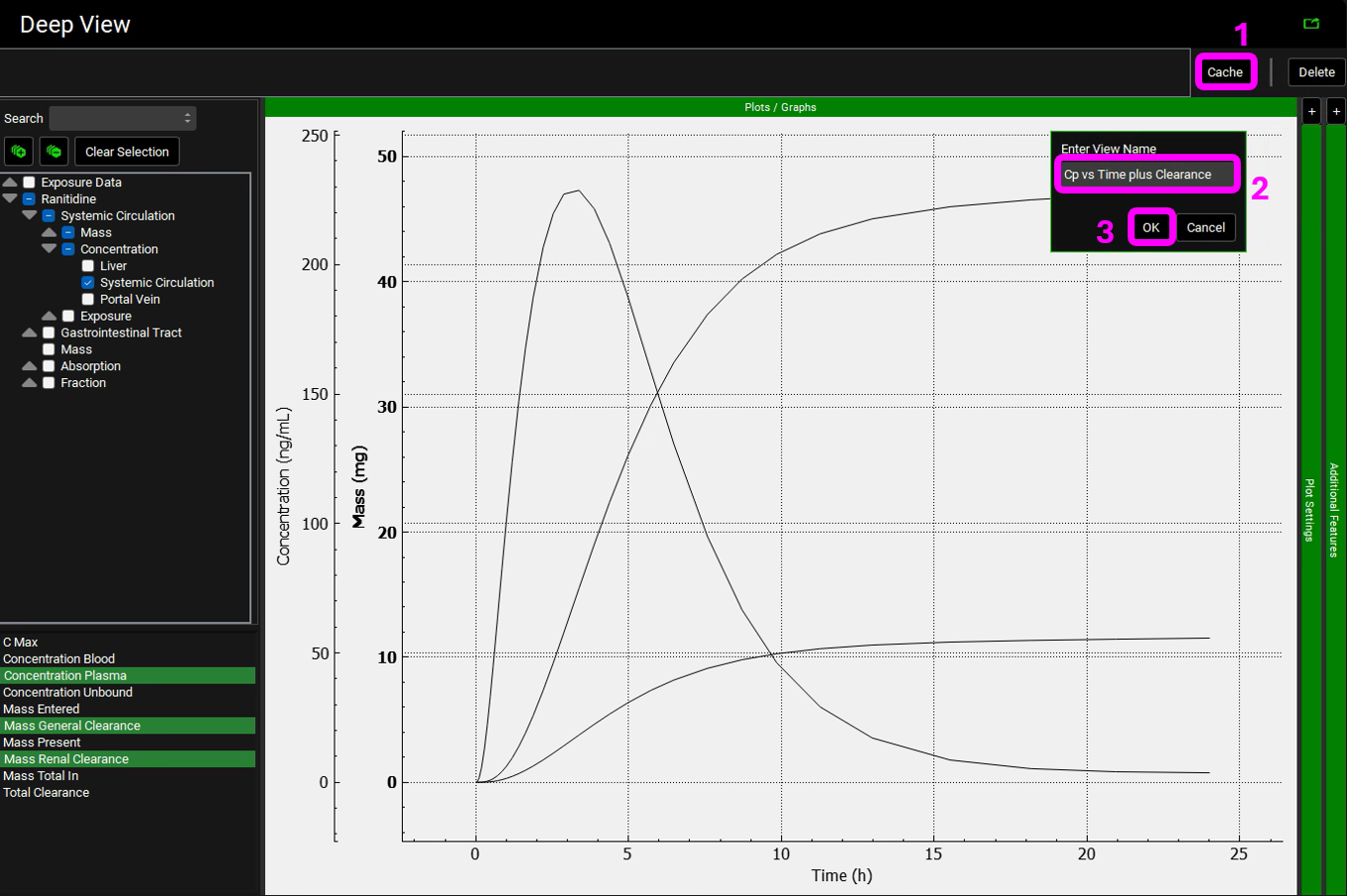Click the green export icon in the title bar

click(1310, 24)
